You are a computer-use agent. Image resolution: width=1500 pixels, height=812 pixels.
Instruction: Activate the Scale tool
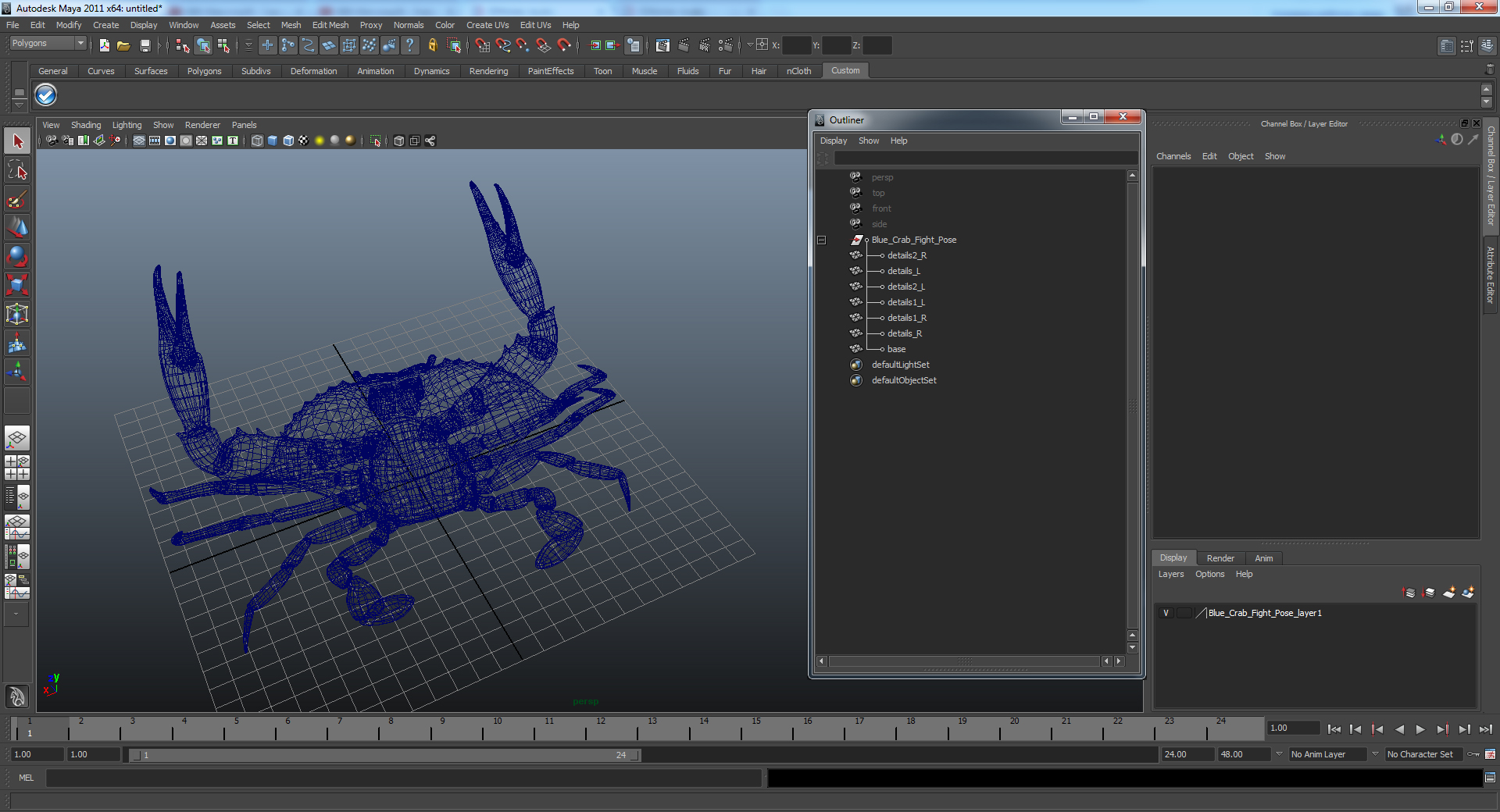pyautogui.click(x=17, y=285)
